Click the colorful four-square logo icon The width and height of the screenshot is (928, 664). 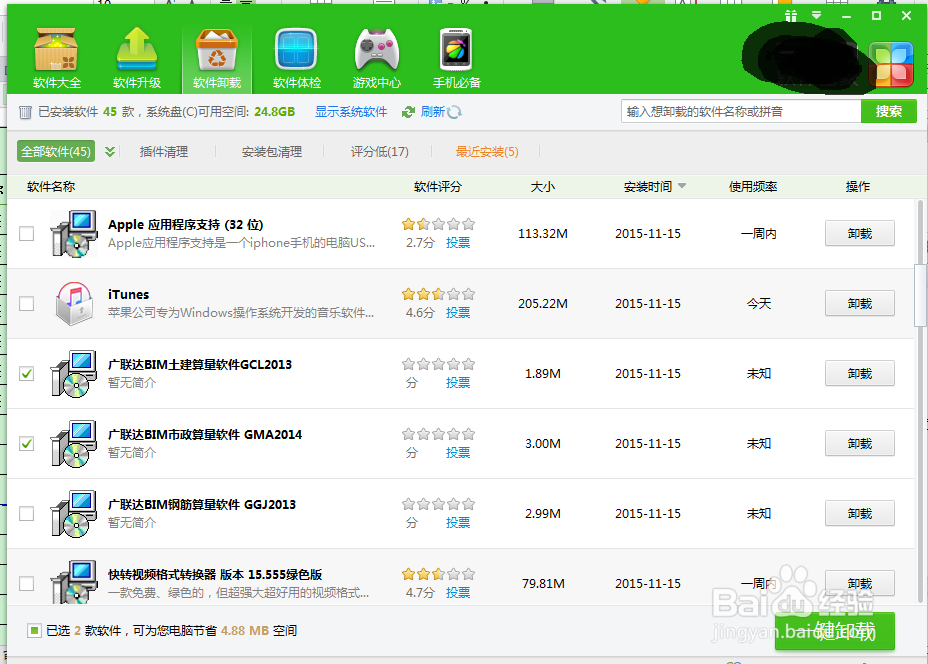point(891,64)
